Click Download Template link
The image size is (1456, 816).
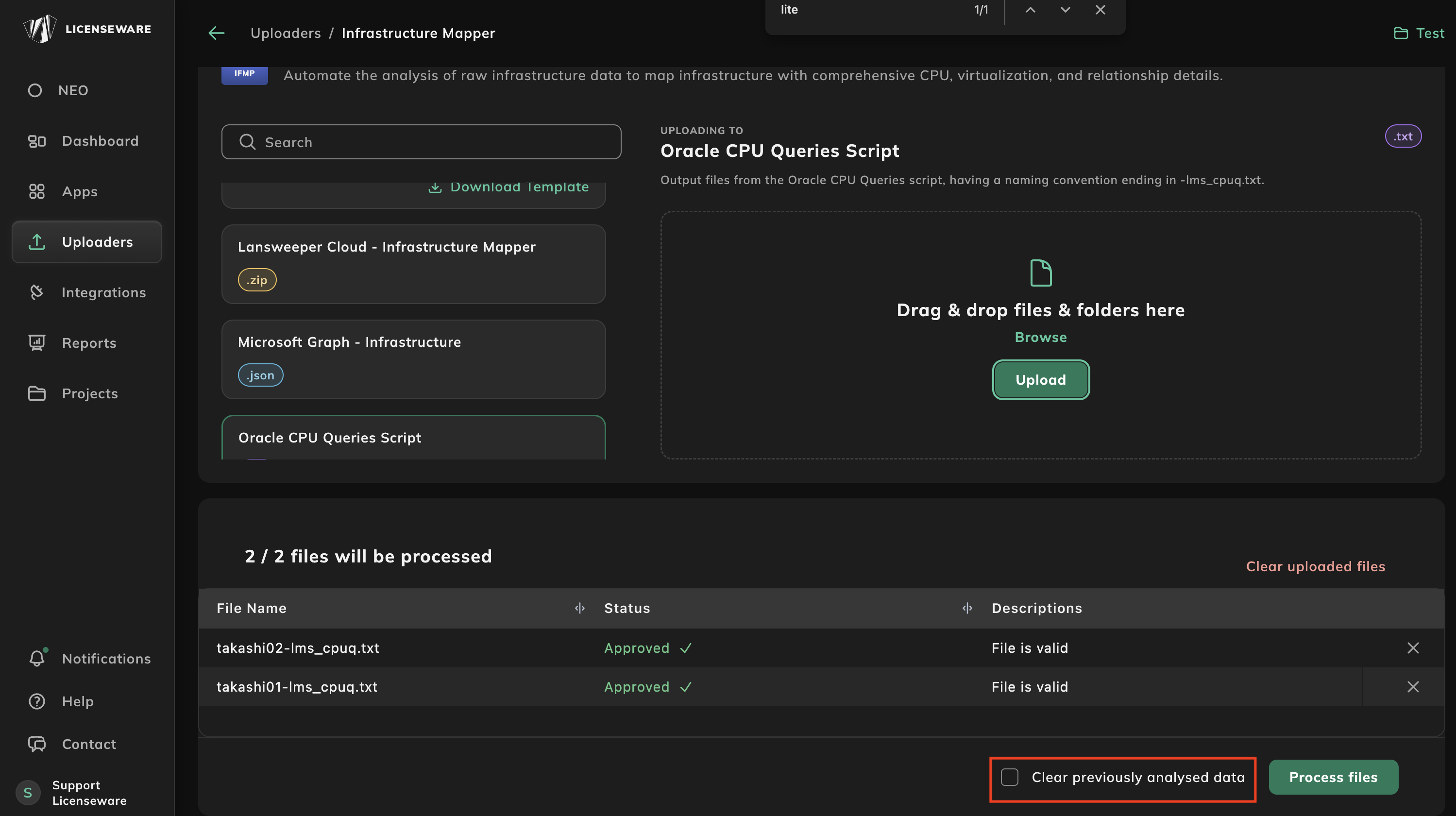(x=508, y=187)
